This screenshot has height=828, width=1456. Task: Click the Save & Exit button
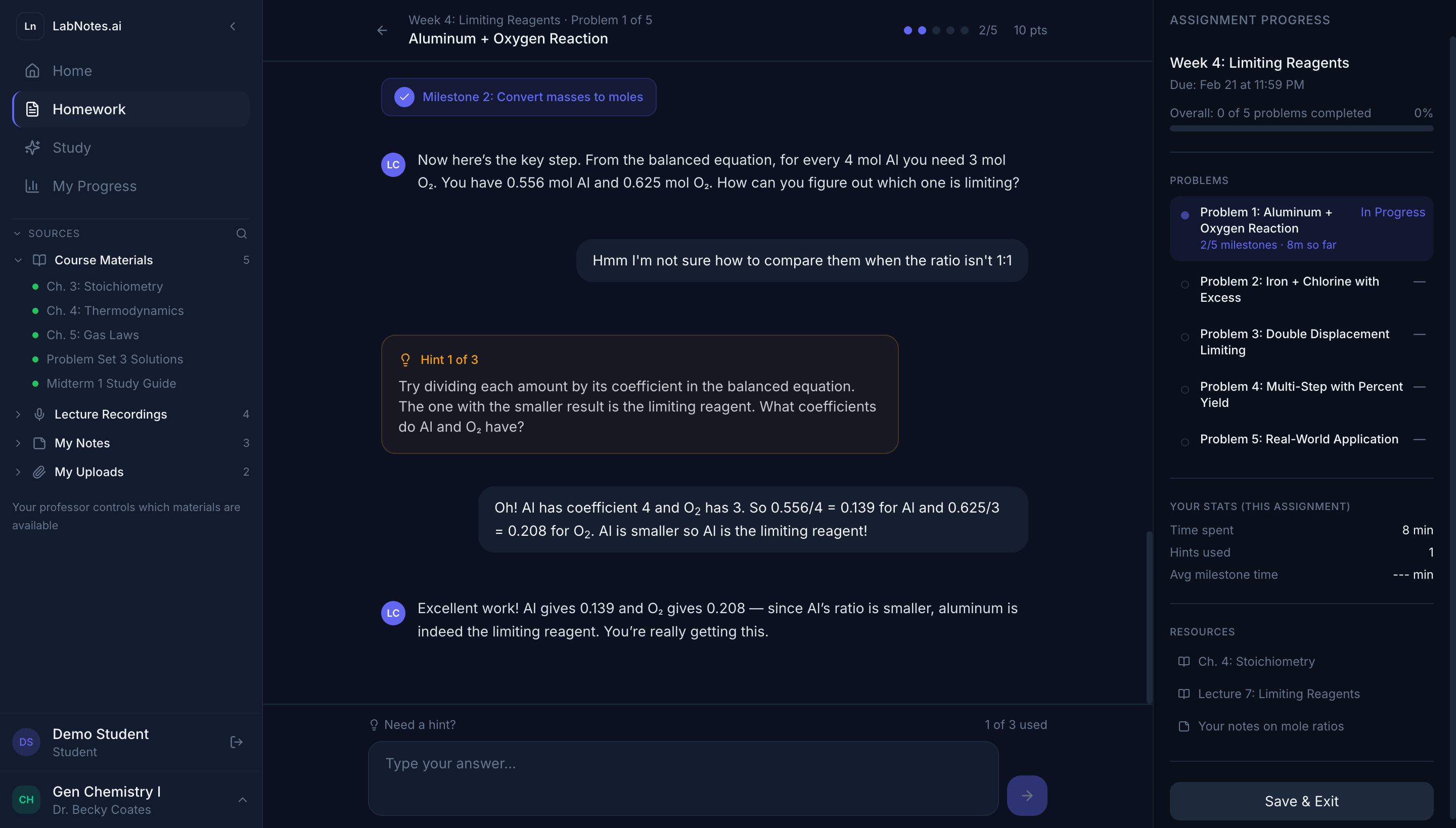pos(1301,801)
